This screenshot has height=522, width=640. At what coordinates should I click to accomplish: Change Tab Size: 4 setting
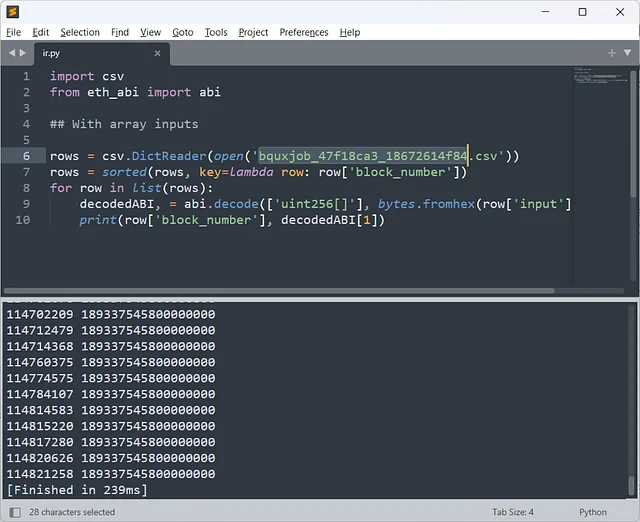coord(513,512)
